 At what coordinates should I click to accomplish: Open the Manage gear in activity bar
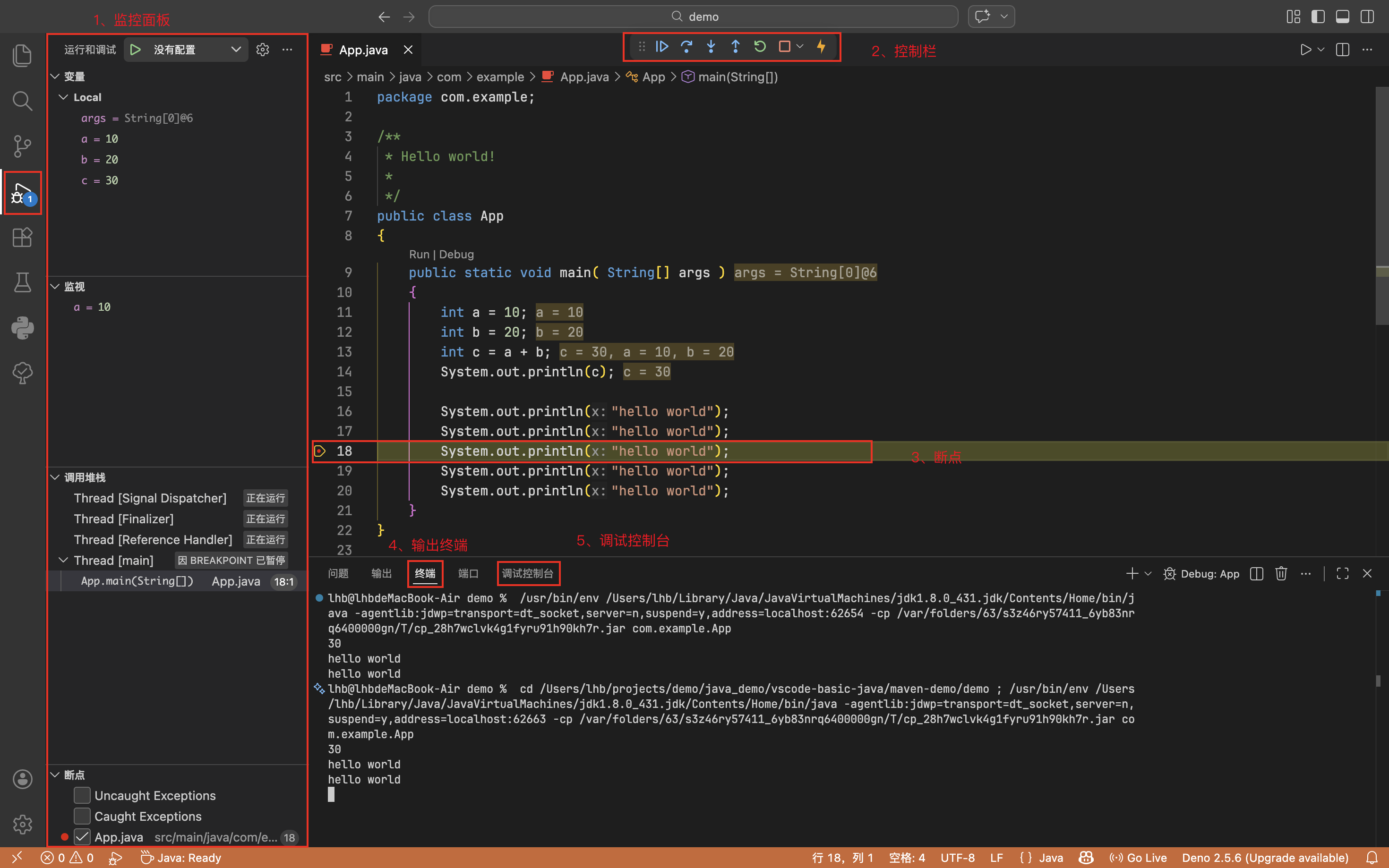coord(22,825)
